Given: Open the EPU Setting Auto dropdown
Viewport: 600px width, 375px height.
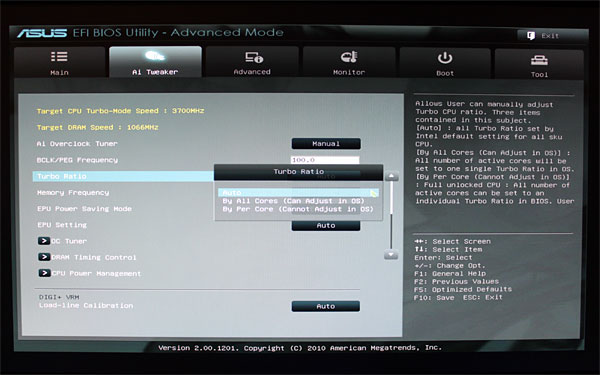Looking at the screenshot, I should (326, 226).
